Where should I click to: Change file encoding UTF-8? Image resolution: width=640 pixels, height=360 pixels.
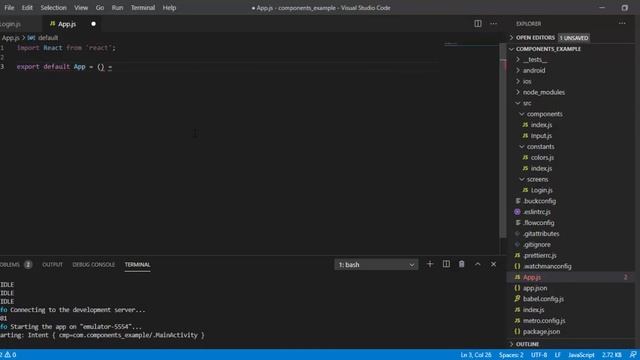tap(539, 355)
